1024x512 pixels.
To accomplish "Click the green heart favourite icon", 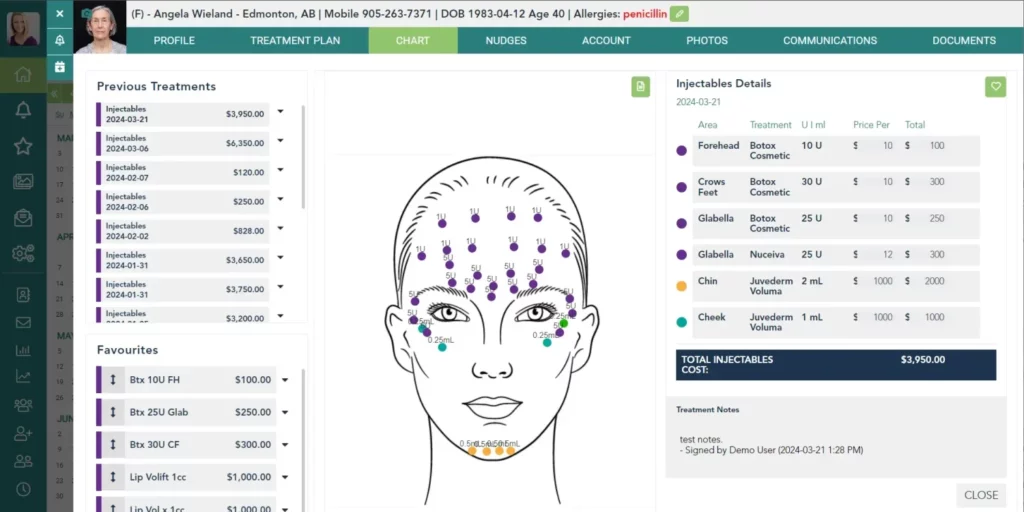I will click(x=994, y=87).
